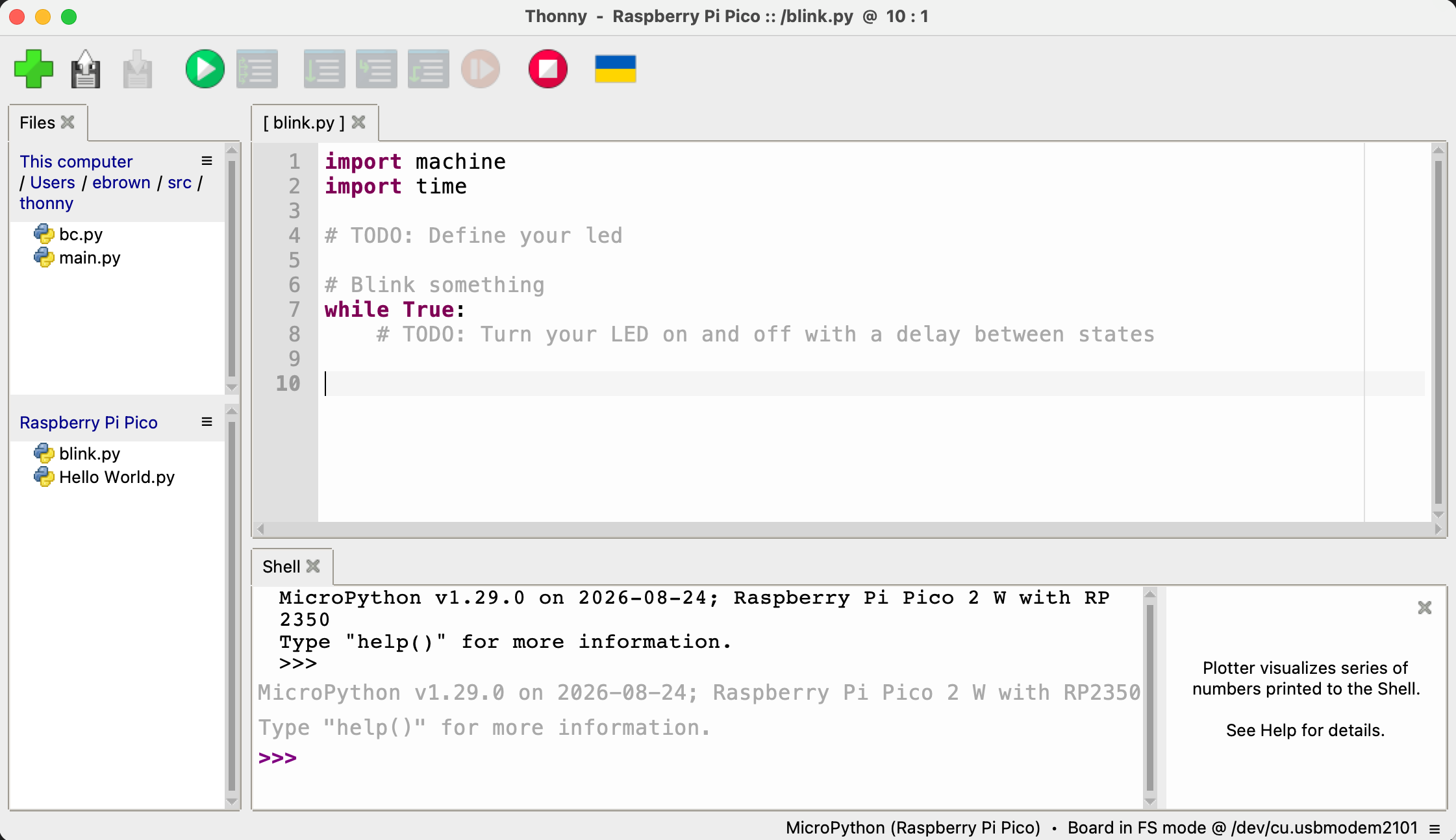
Task: Stop/Restart backend with red stop button
Action: click(548, 69)
